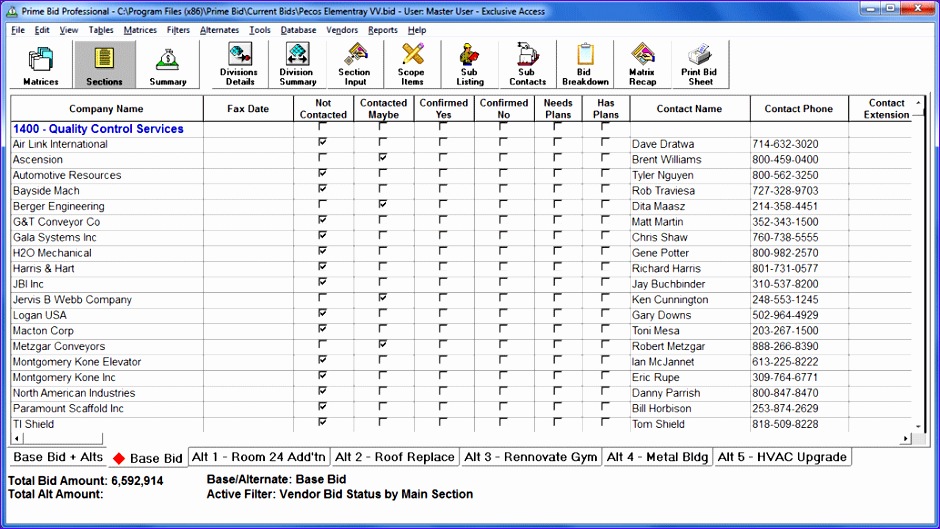Open the Matrices toolbar icon
This screenshot has width=940, height=529.
click(41, 65)
